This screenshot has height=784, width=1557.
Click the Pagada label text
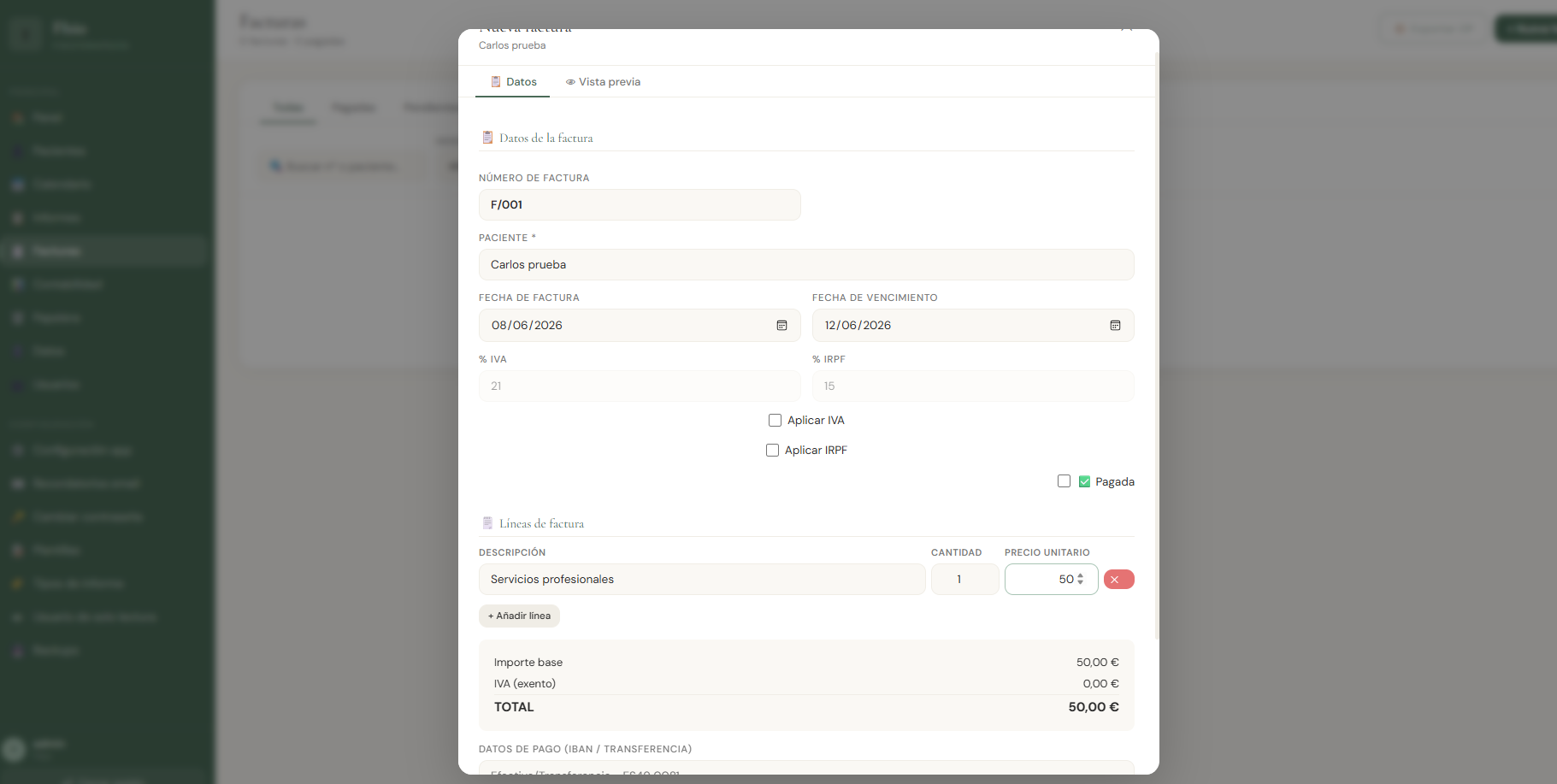coord(1115,482)
